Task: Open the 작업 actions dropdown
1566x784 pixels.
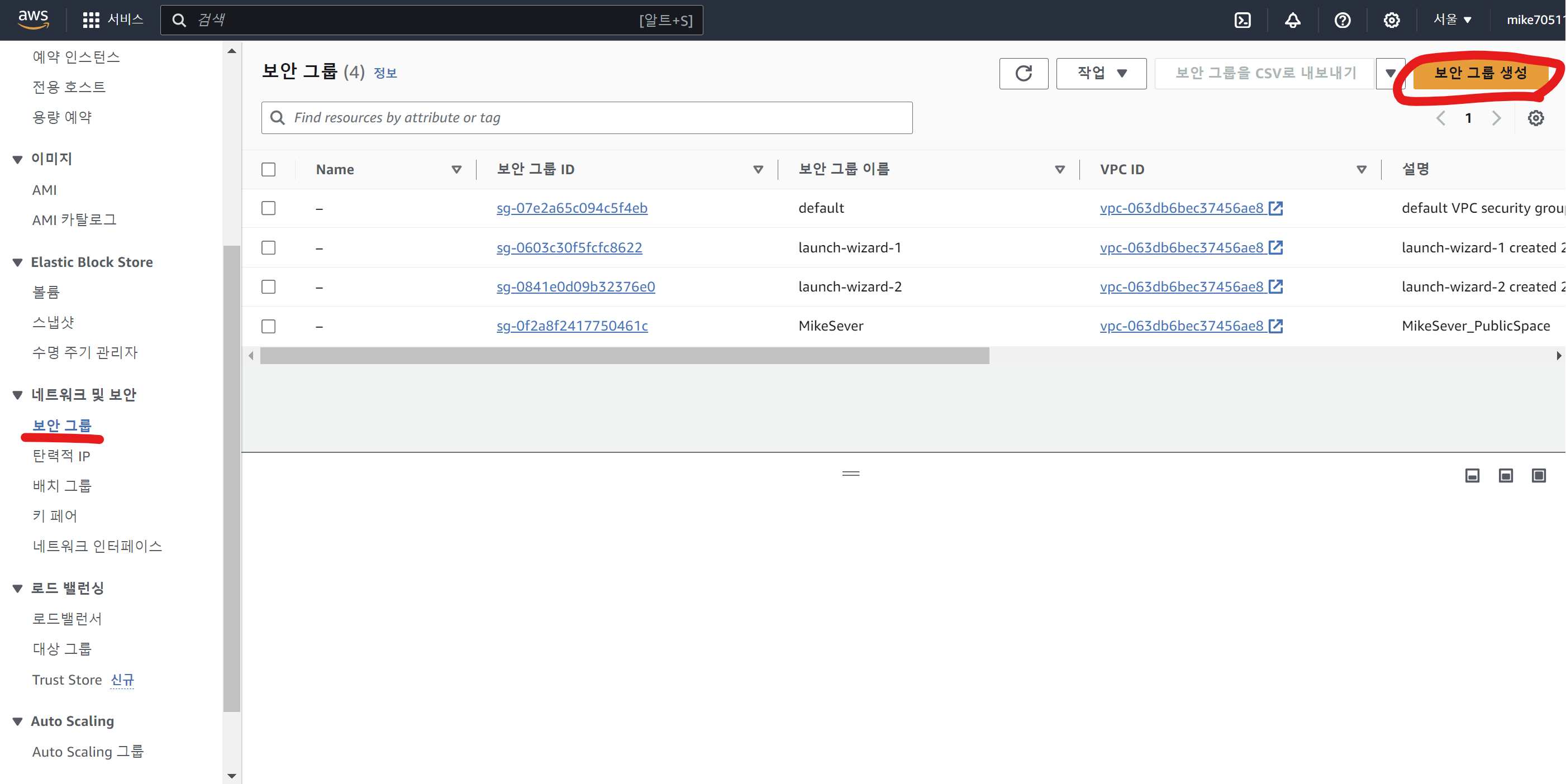Action: click(1101, 74)
